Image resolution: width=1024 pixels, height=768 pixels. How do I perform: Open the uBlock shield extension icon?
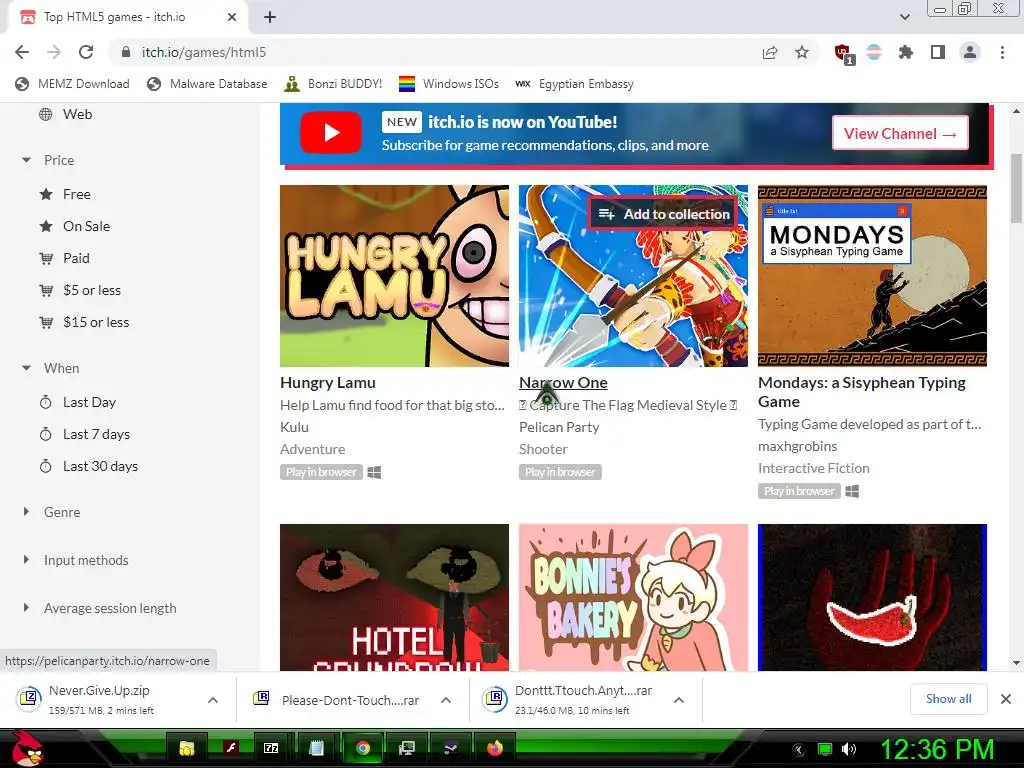coord(843,53)
